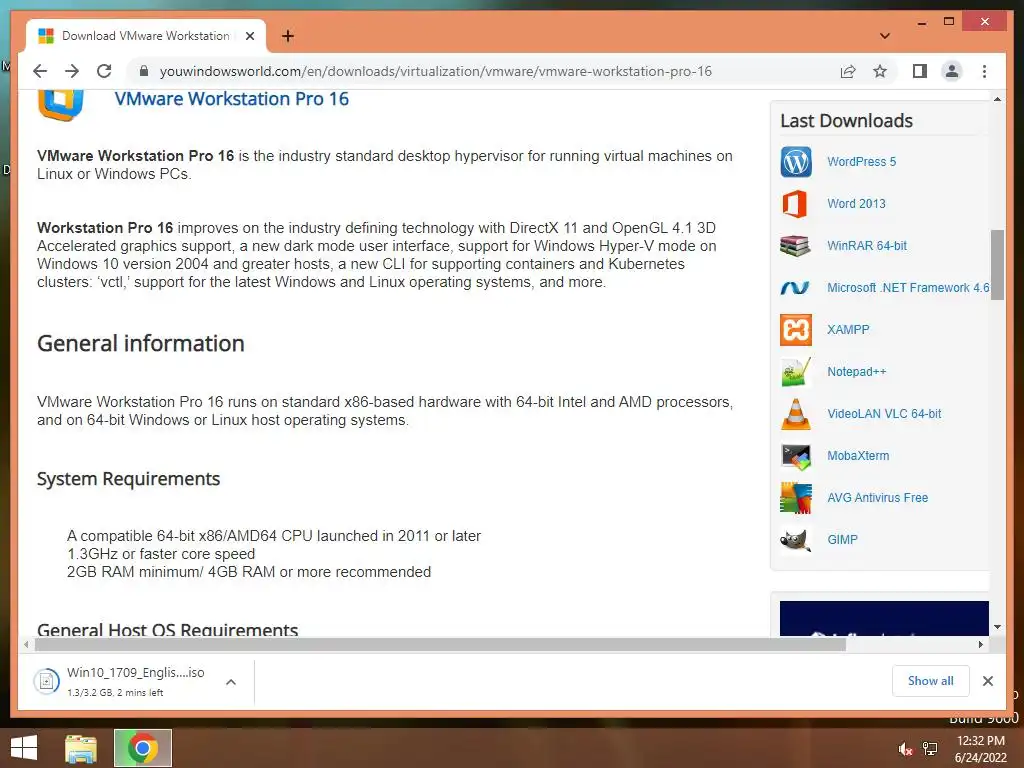The height and width of the screenshot is (768, 1024).
Task: Bookmark this page with the star icon
Action: coord(880,71)
